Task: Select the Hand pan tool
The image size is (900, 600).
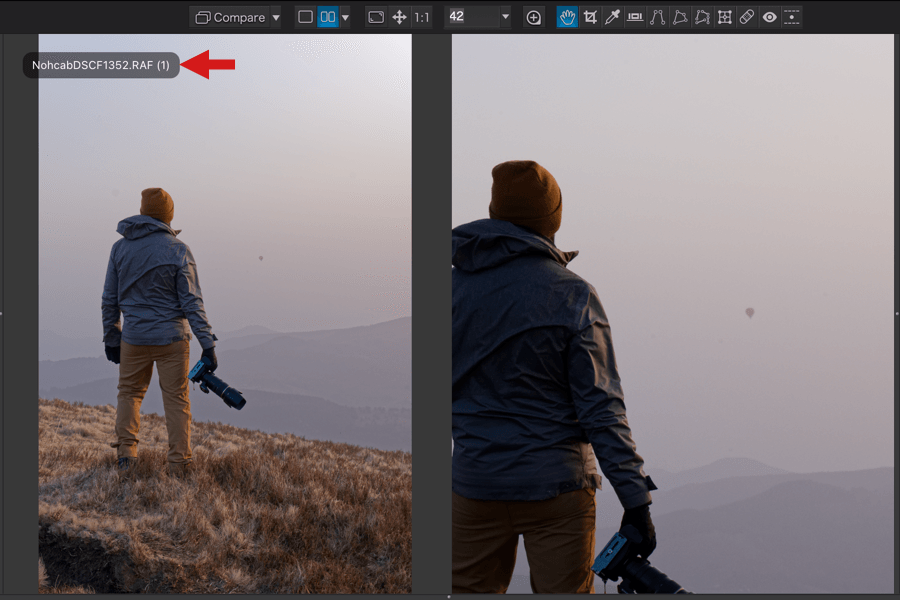Action: [567, 17]
